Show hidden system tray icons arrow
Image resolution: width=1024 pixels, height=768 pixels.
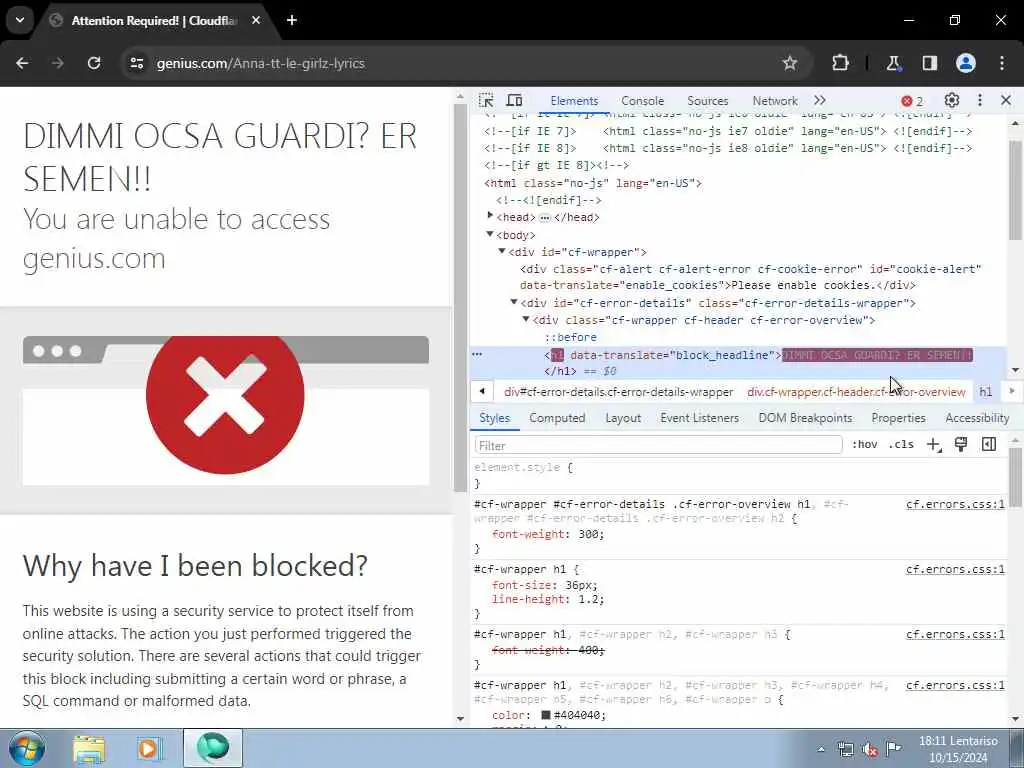[821, 749]
